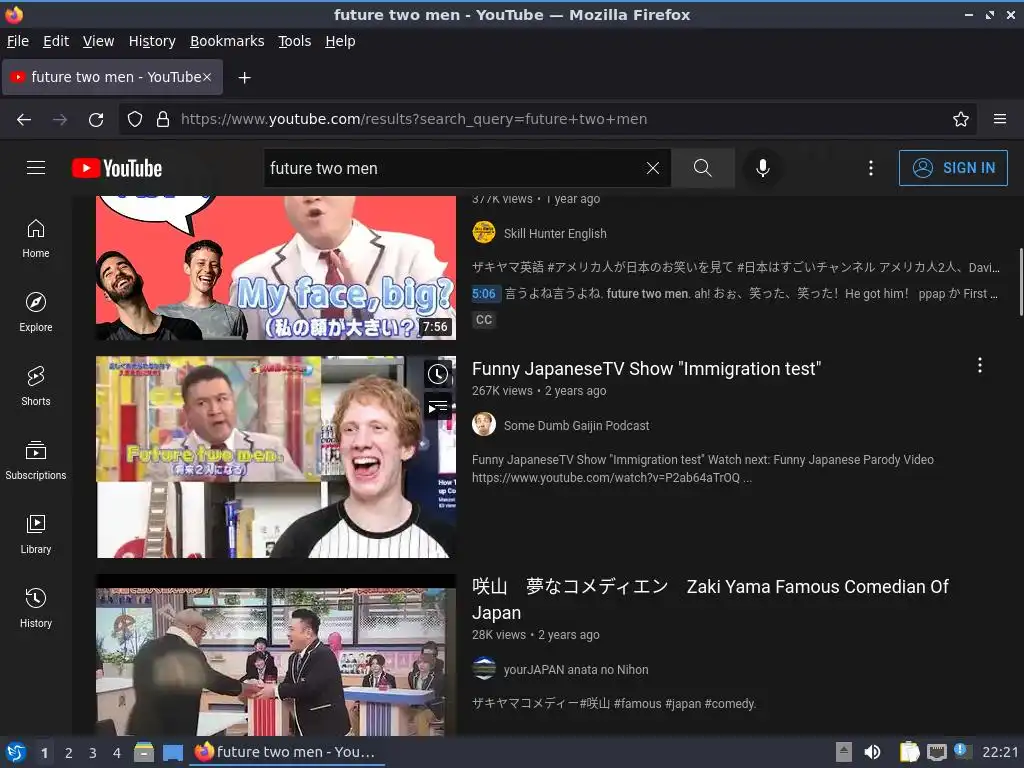Open My face, big? video thumbnail
Image resolution: width=1024 pixels, height=768 pixels.
[276, 268]
